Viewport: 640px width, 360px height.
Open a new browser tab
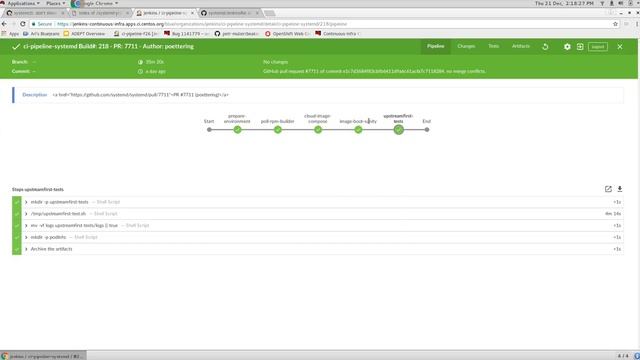[269, 13]
